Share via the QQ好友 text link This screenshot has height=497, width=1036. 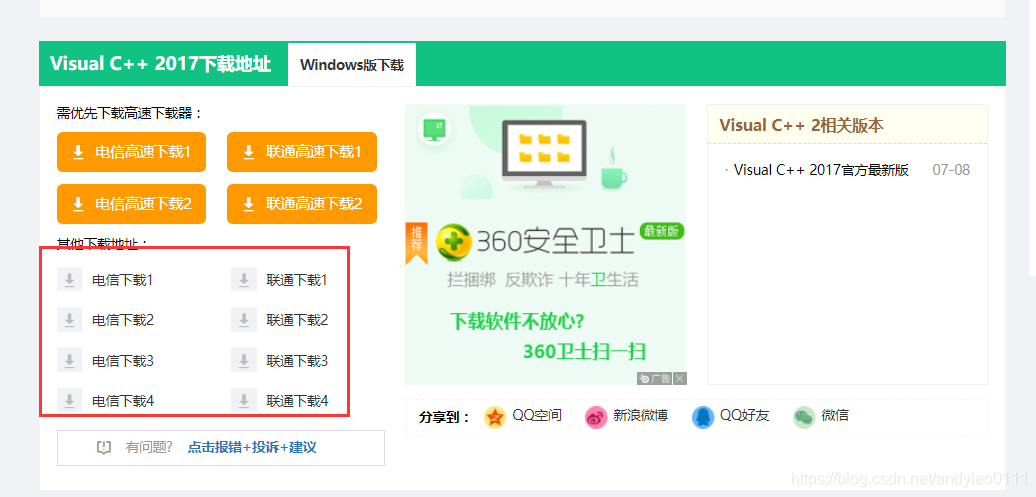745,416
